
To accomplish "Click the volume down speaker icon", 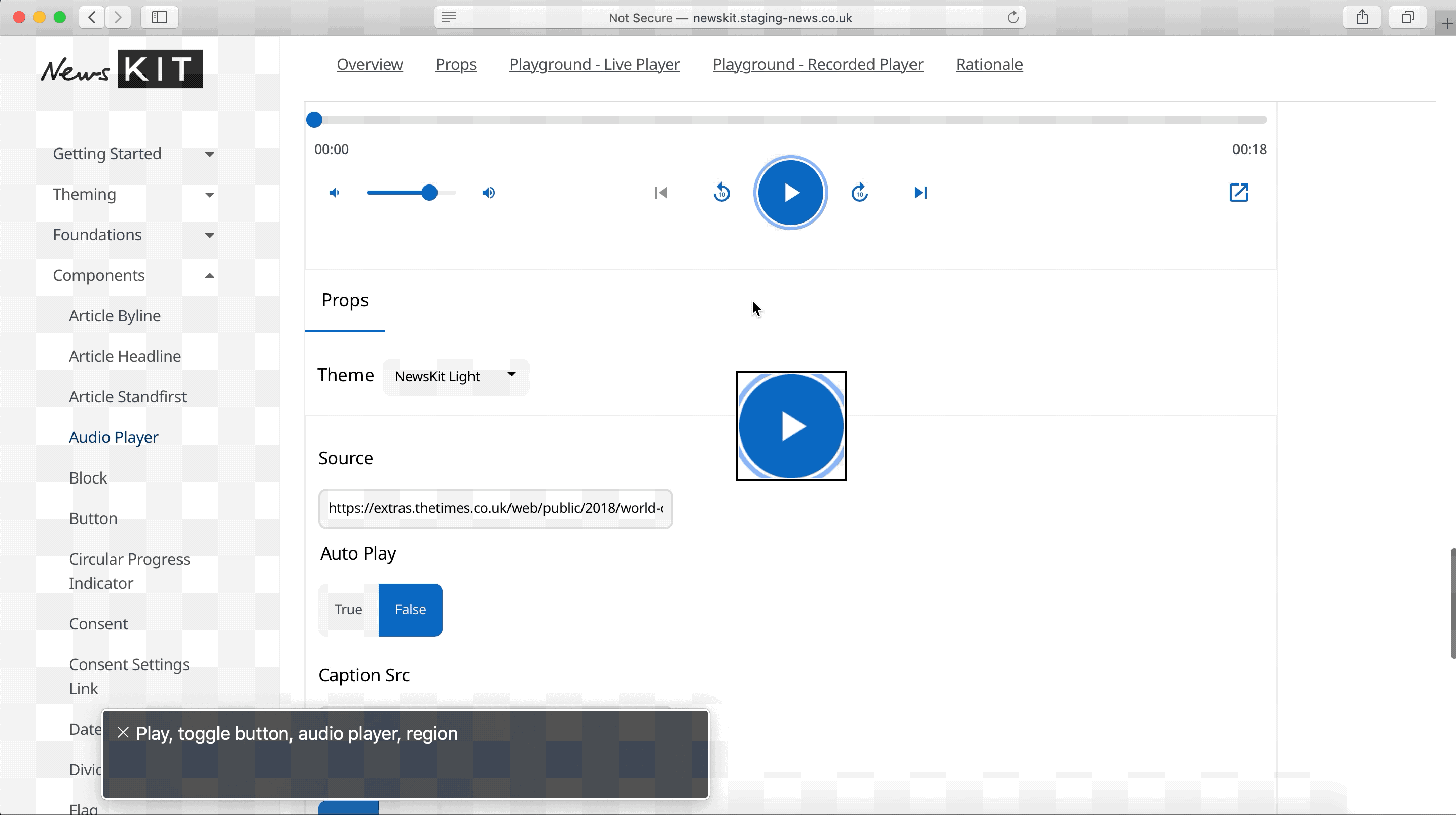I will click(335, 193).
